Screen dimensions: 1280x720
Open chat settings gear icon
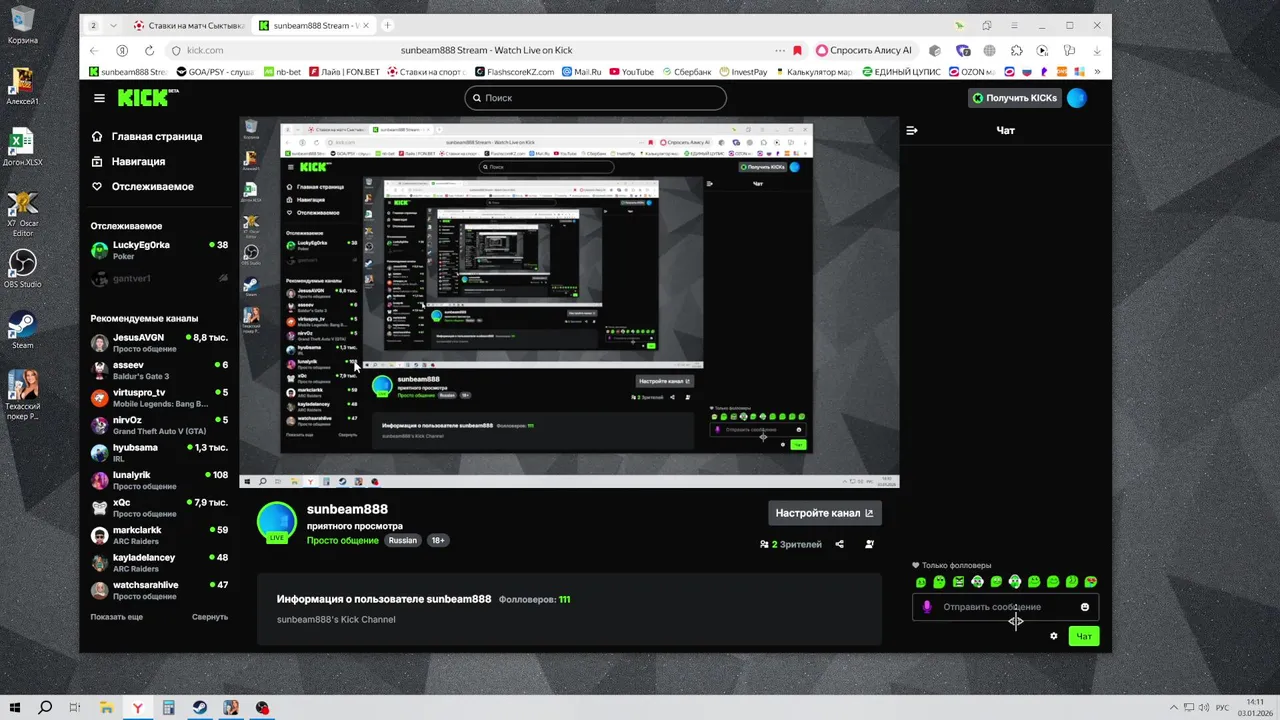pyautogui.click(x=1054, y=635)
